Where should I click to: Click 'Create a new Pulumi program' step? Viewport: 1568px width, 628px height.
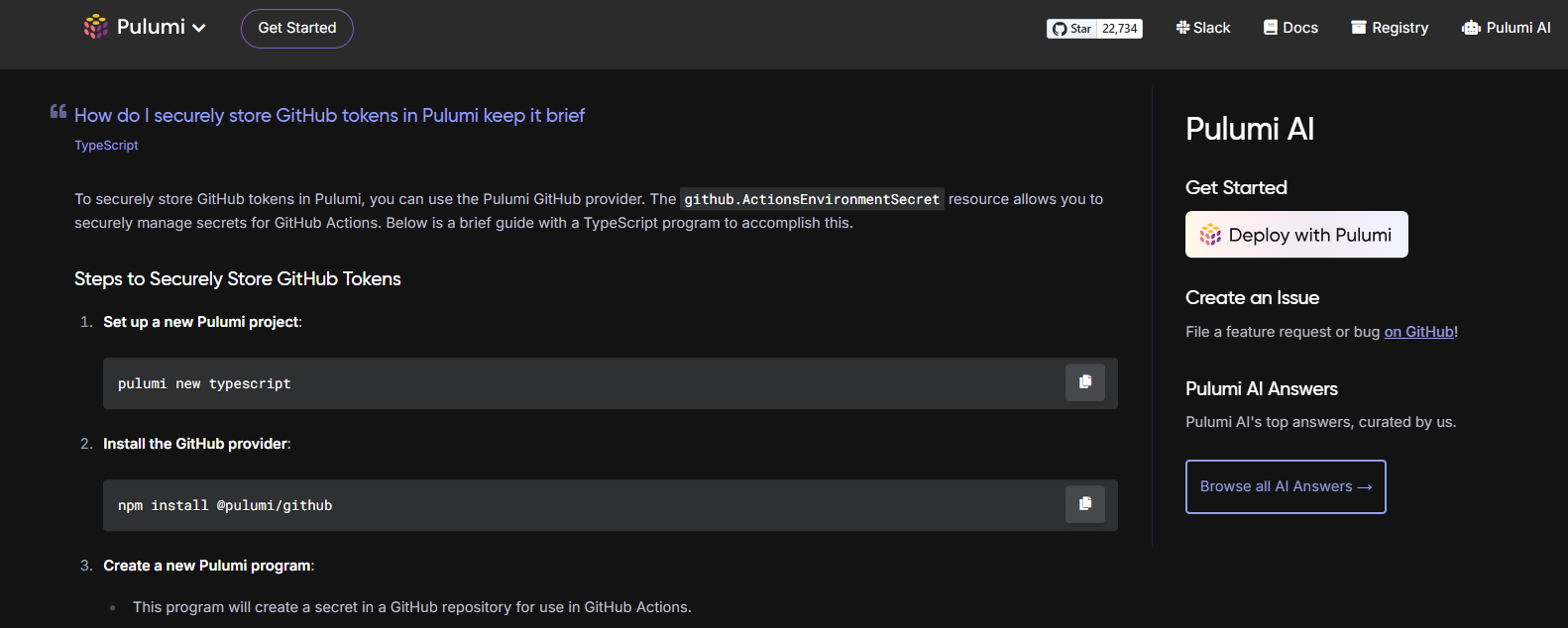tap(207, 566)
